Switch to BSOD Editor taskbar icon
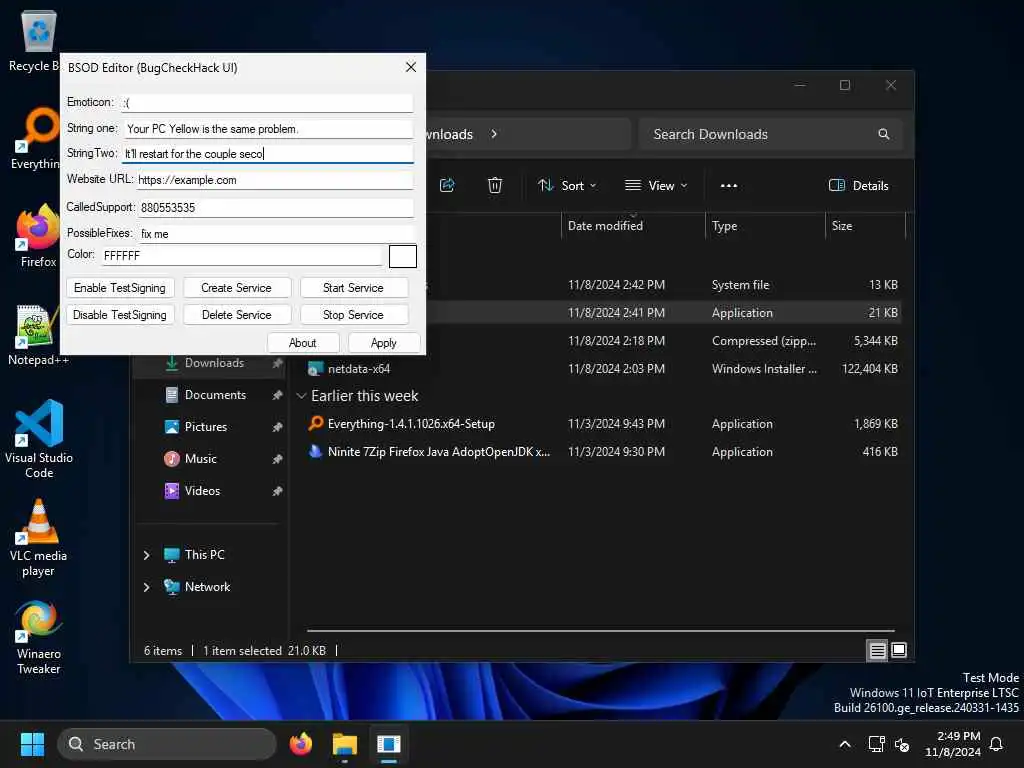 [389, 744]
